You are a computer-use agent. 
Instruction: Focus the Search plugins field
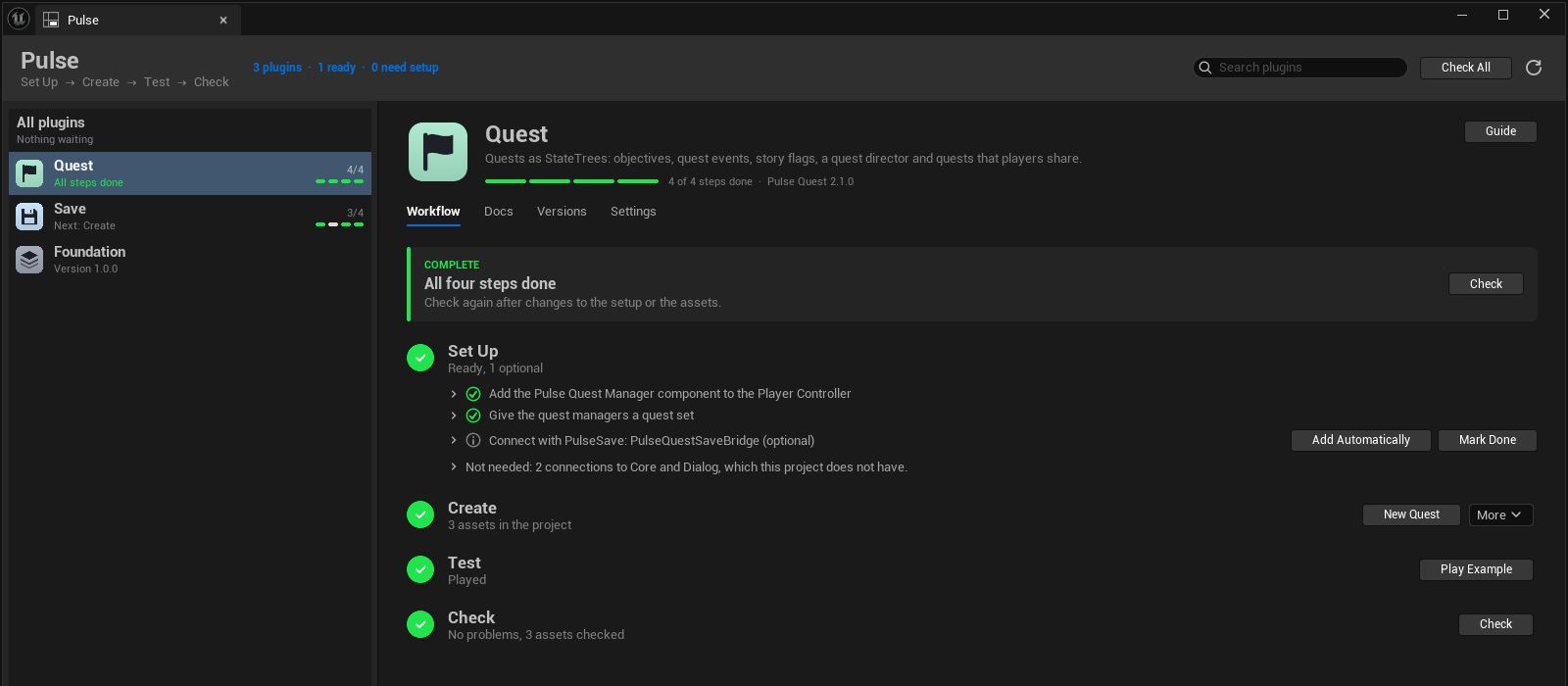click(x=1300, y=68)
